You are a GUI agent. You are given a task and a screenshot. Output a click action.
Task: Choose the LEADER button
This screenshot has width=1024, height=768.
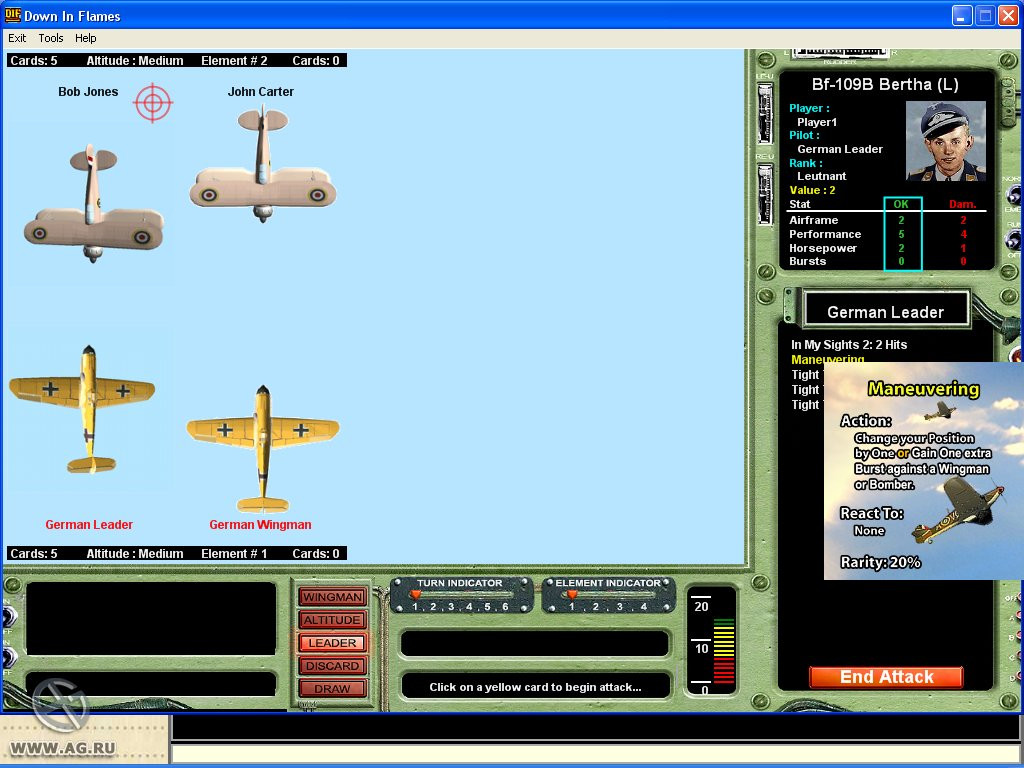click(x=332, y=643)
